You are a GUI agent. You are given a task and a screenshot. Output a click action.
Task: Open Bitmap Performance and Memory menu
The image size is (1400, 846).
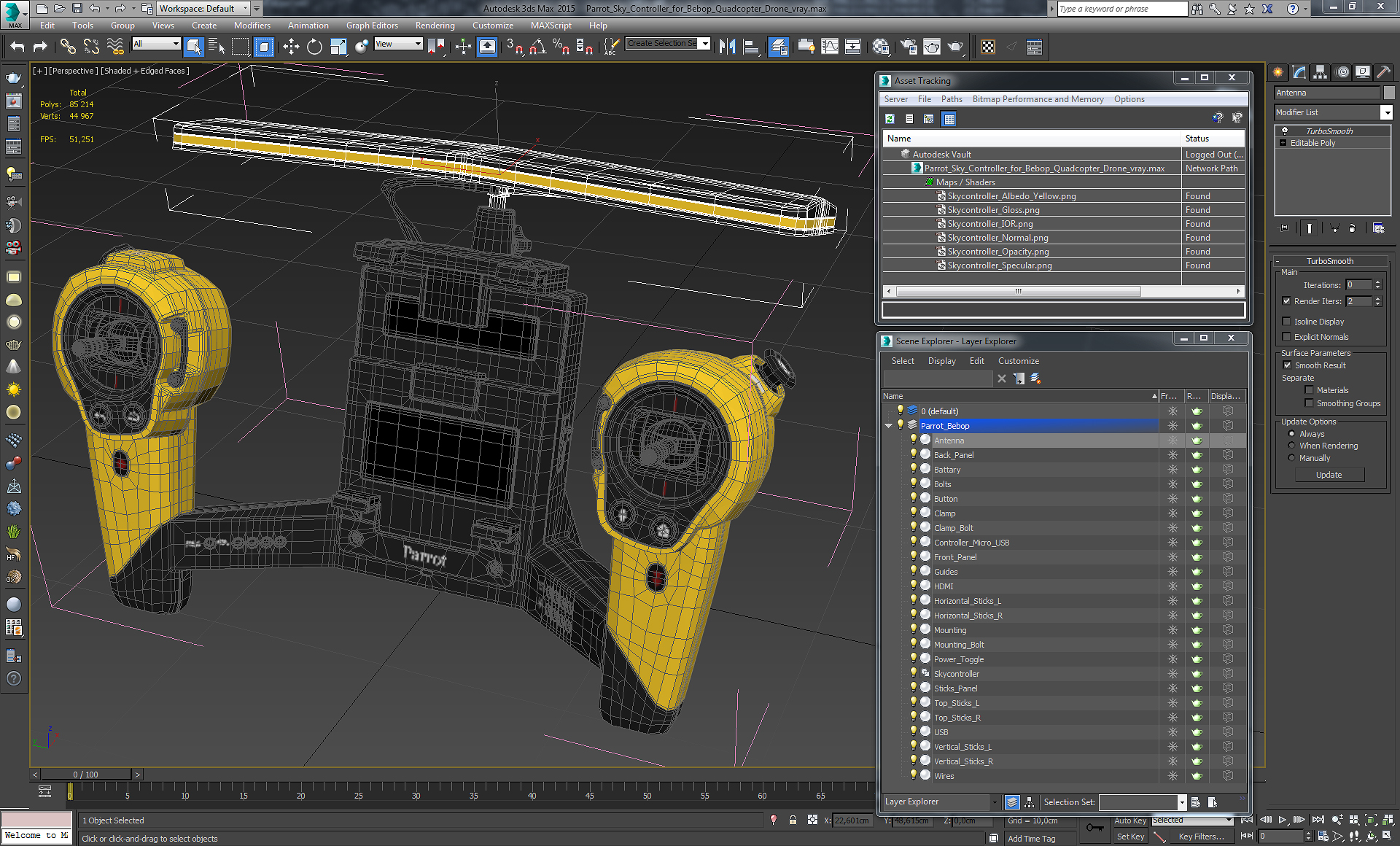(1038, 99)
